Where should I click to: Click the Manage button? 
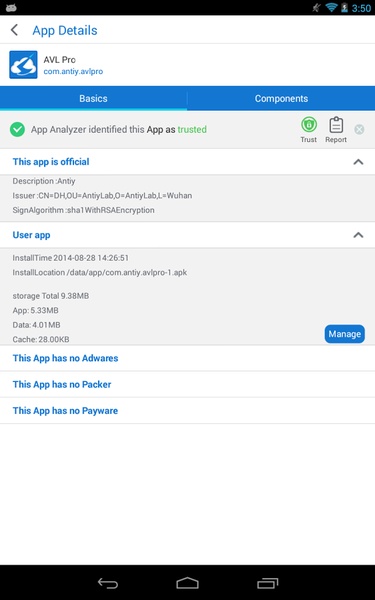pyautogui.click(x=344, y=334)
